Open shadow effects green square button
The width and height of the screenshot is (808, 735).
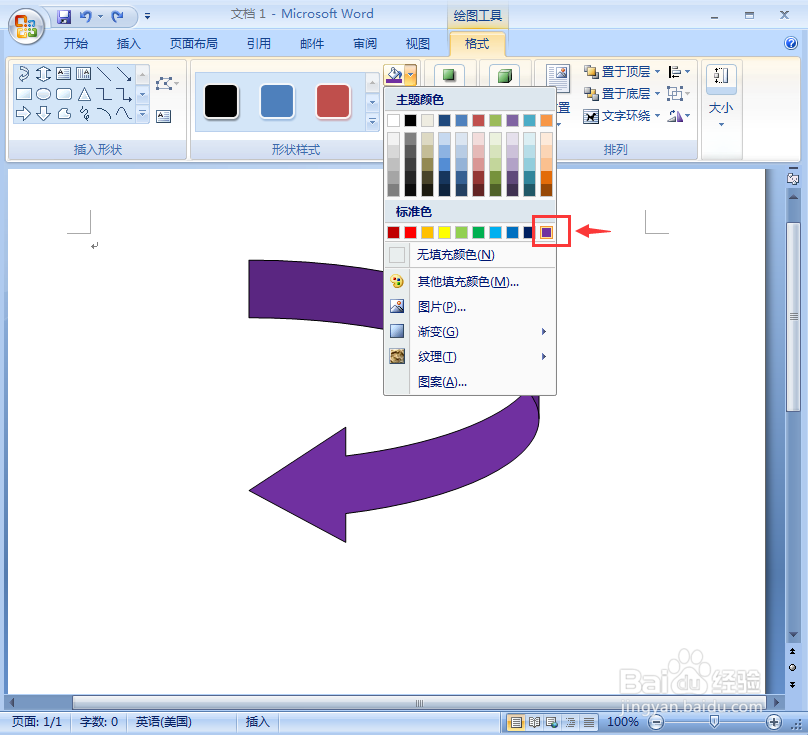click(449, 75)
